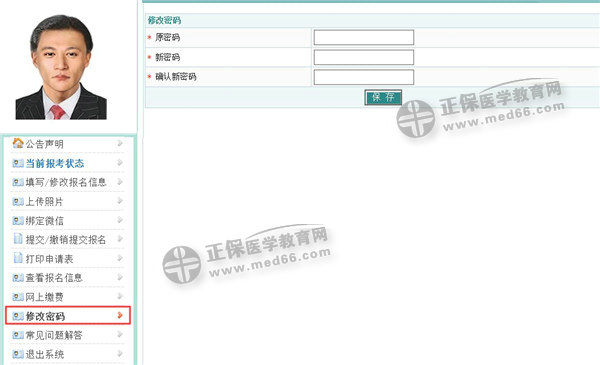Click the document icon next to 打印申请表

(18, 258)
